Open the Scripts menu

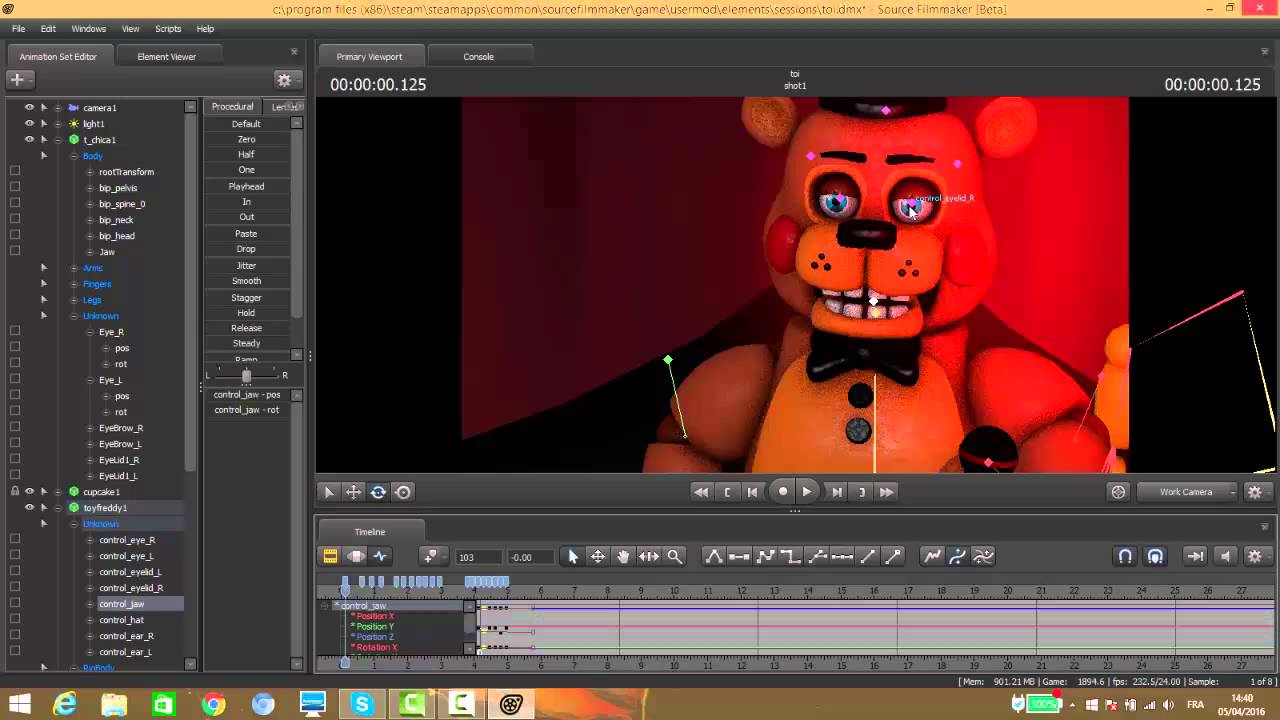[x=168, y=29]
